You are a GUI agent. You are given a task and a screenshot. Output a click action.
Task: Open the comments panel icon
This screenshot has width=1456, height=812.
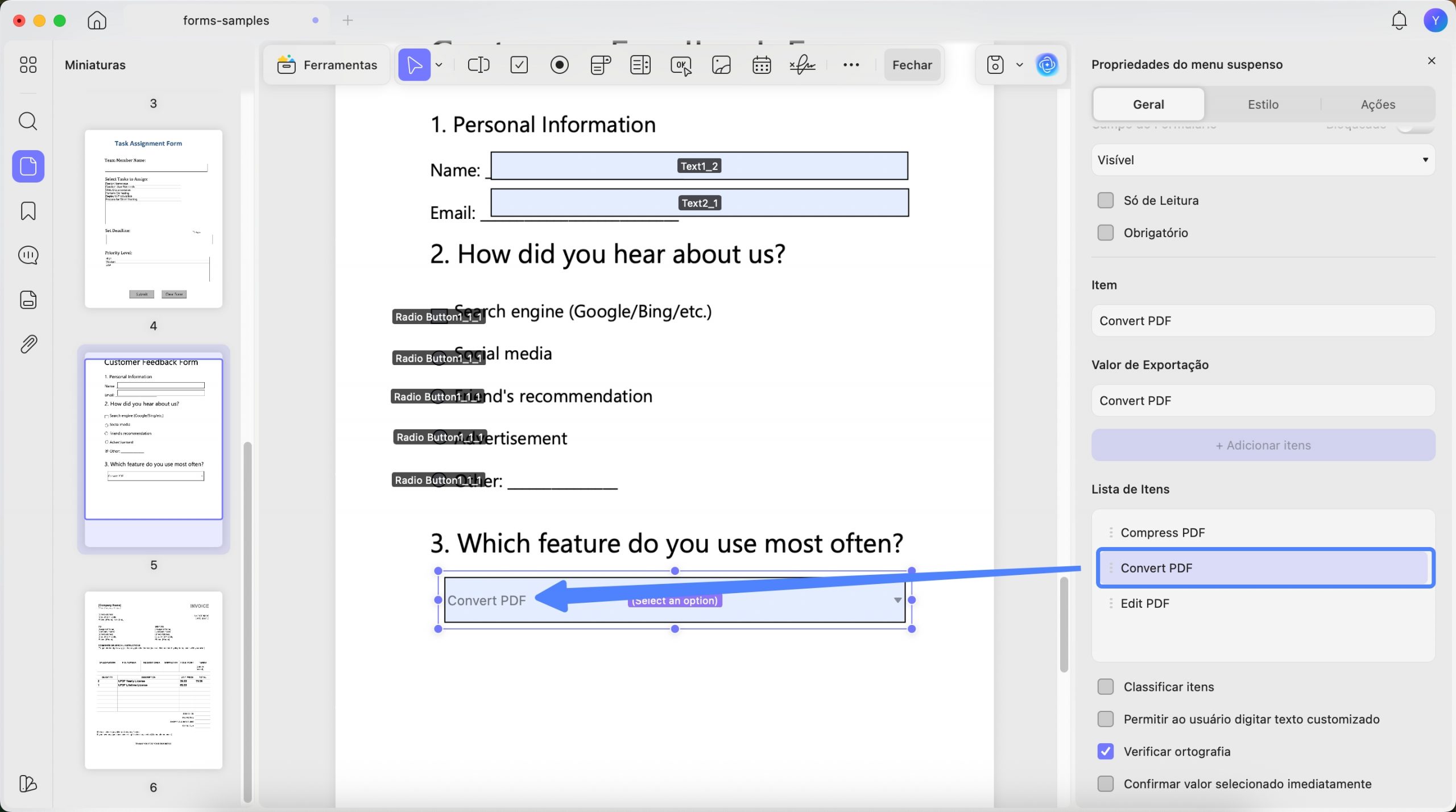tap(28, 255)
